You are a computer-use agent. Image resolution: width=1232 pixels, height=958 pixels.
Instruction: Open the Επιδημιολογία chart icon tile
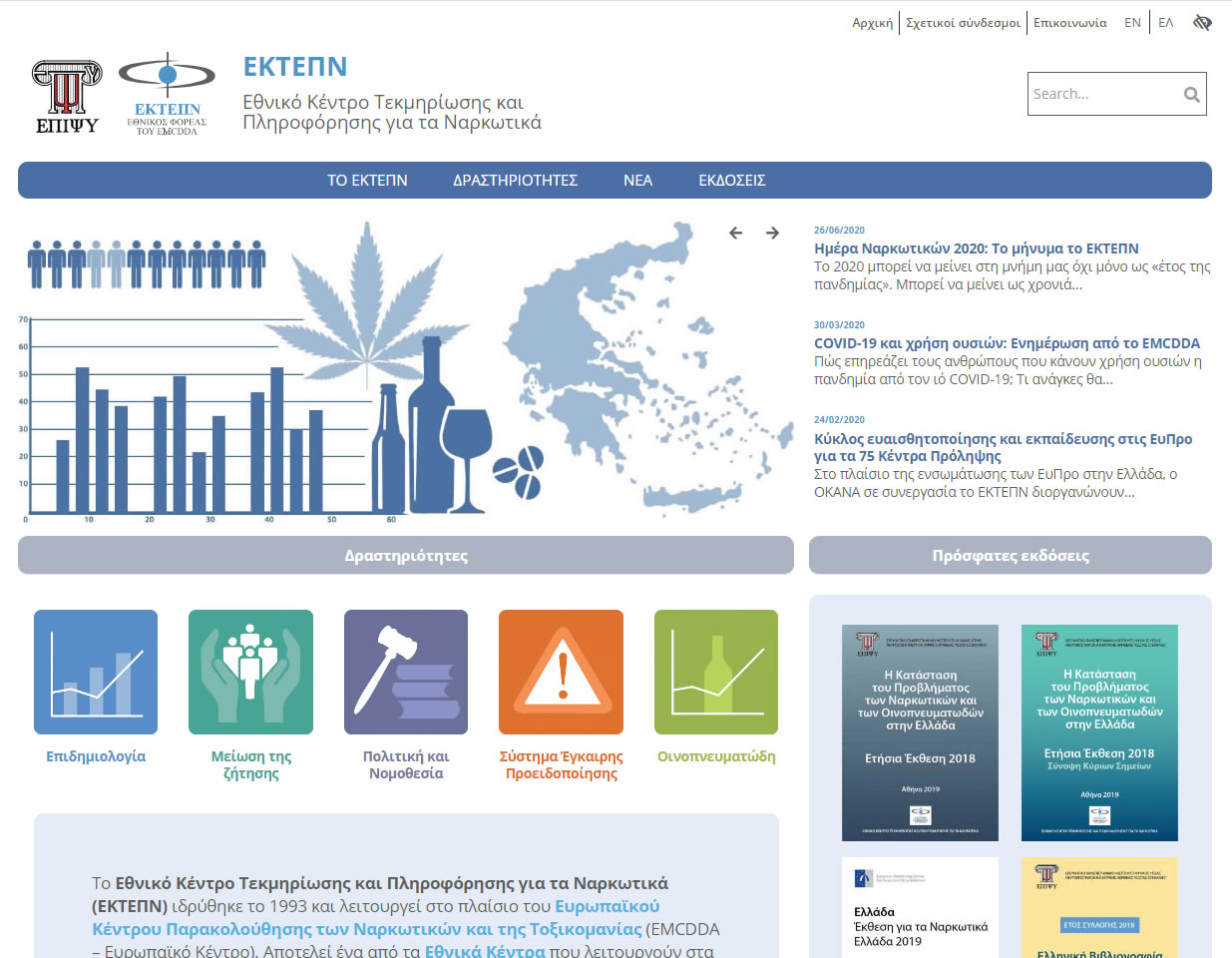coord(96,672)
